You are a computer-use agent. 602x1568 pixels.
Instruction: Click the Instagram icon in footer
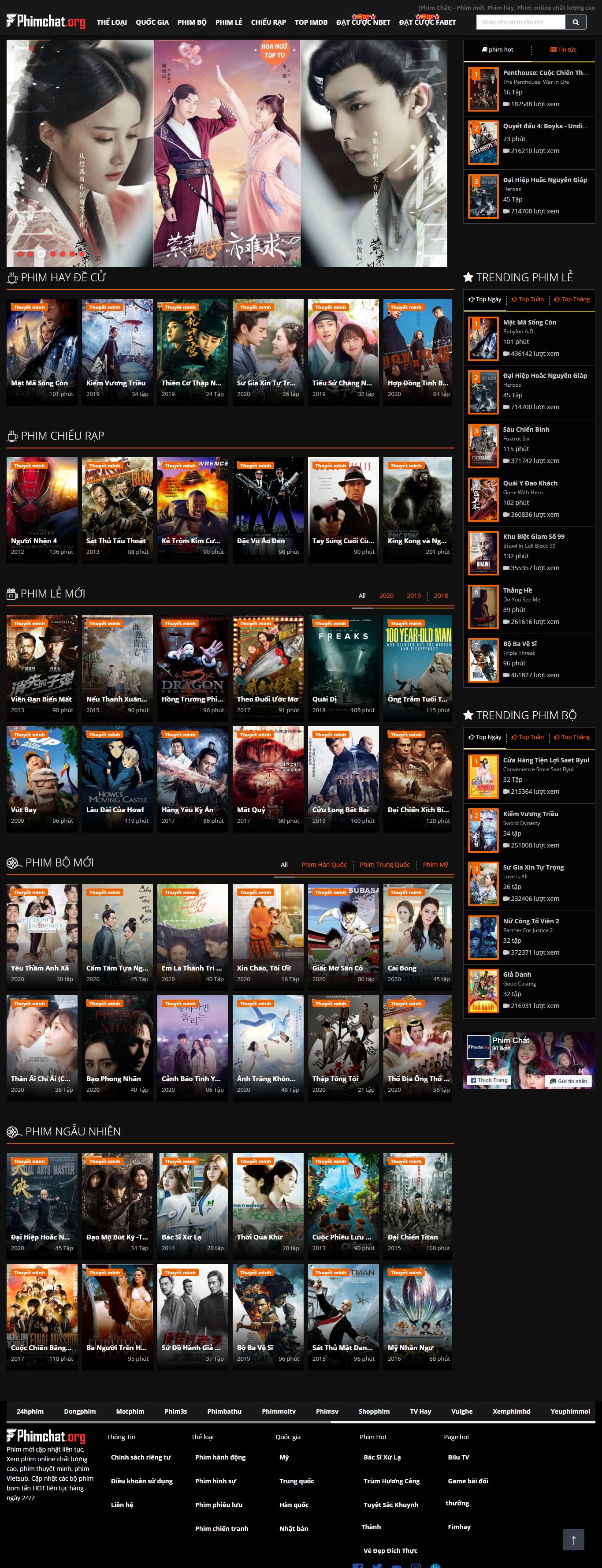416,1565
